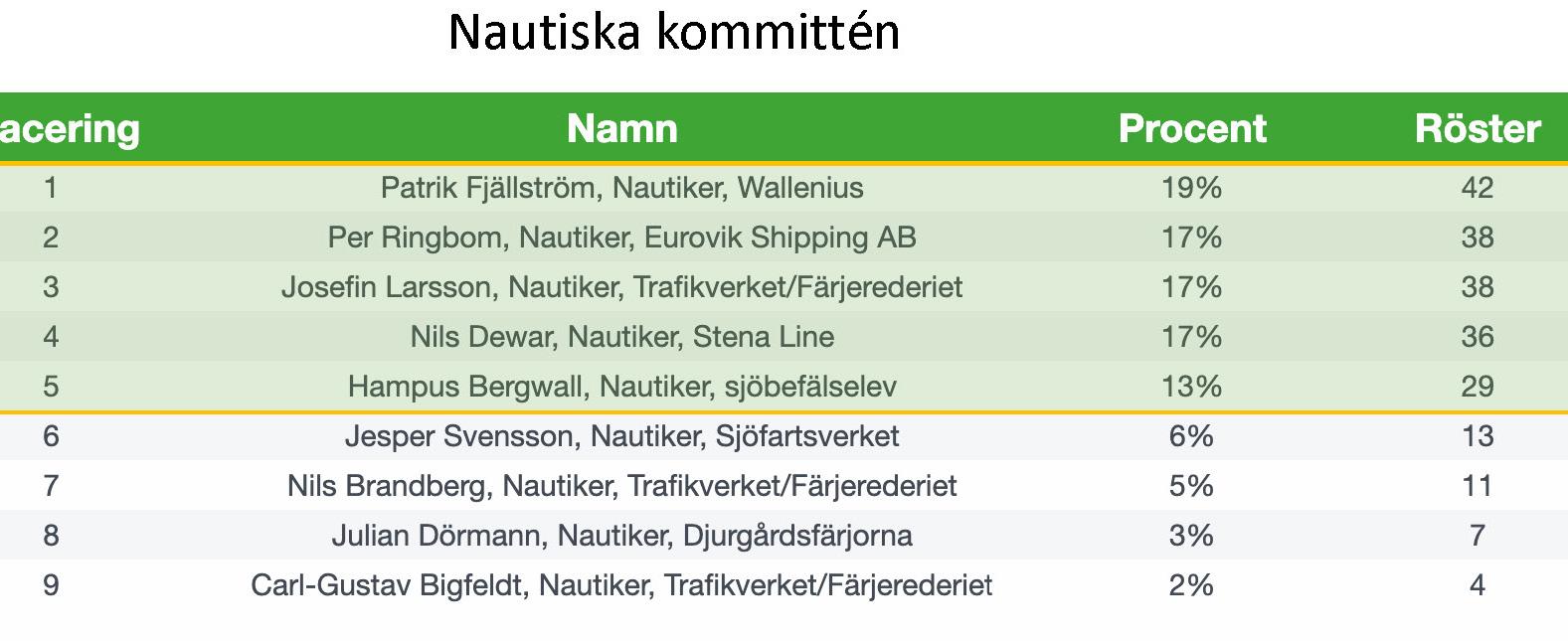Select the Nautiska kommittén title

[674, 31]
